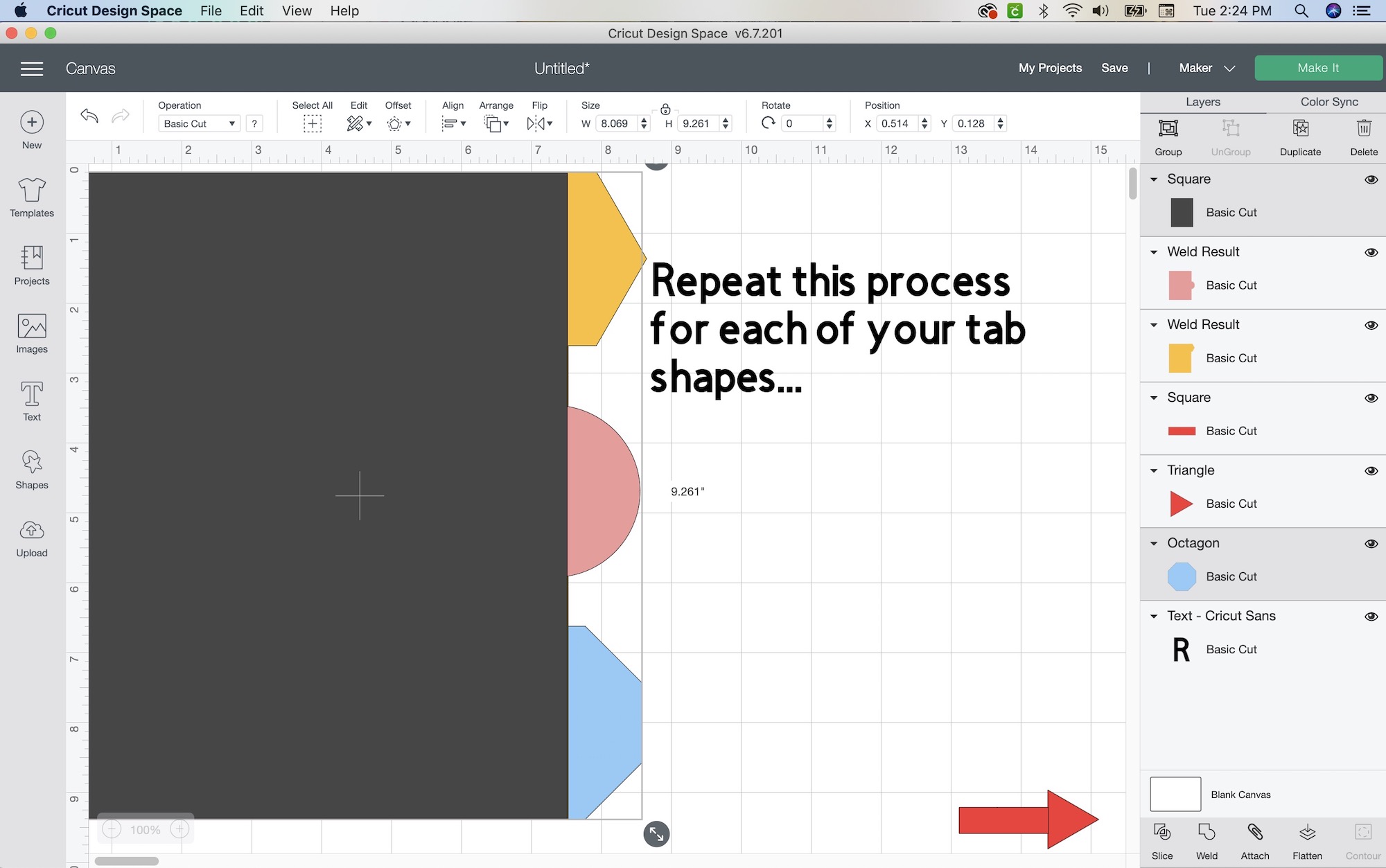Open the Templates panel
This screenshot has height=868, width=1386.
click(x=32, y=197)
